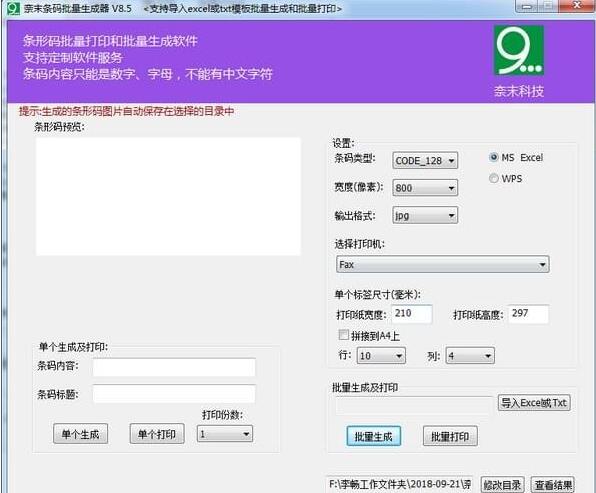Expand the Fax printer selection dropdown

point(442,264)
